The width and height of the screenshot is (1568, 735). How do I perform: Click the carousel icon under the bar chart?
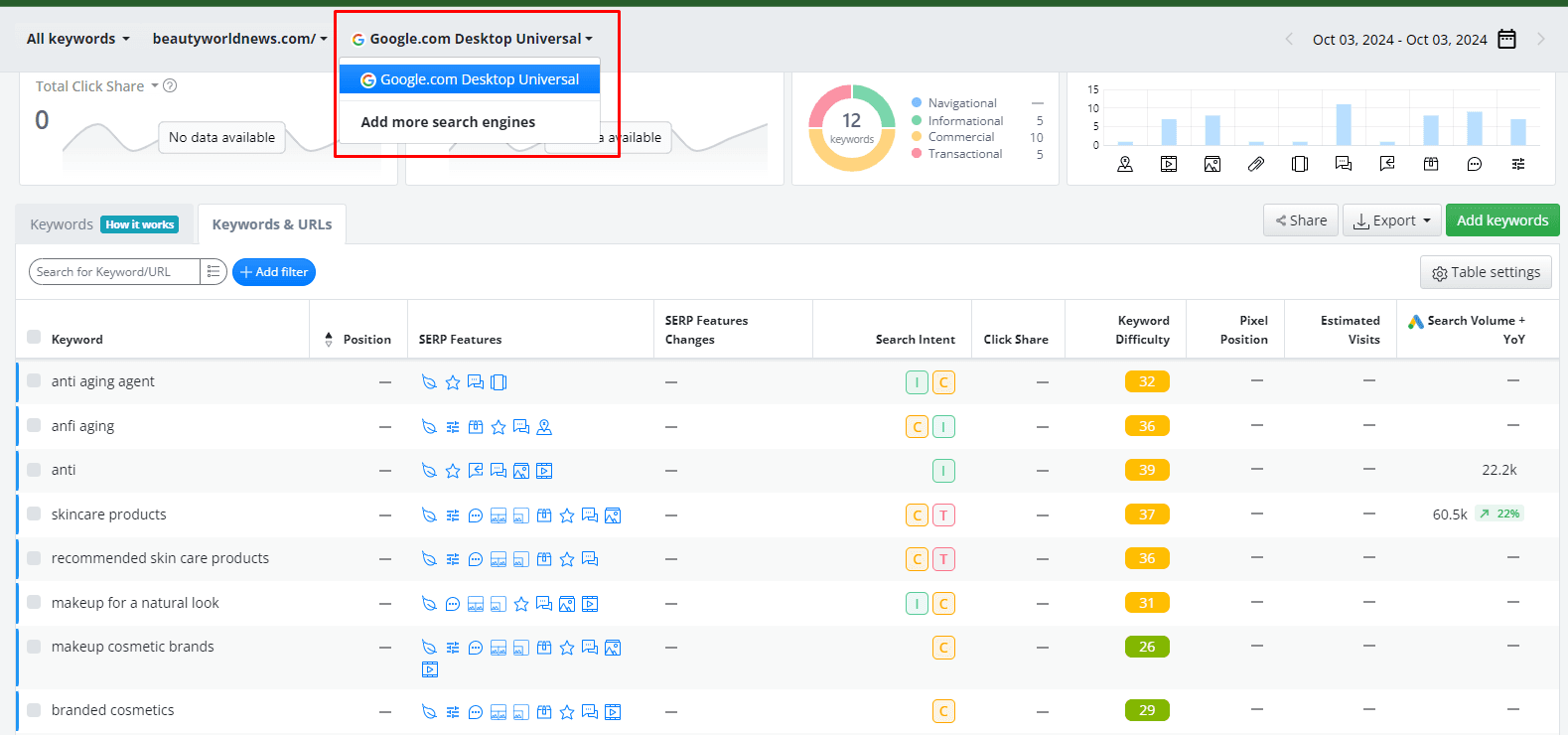coord(1300,164)
